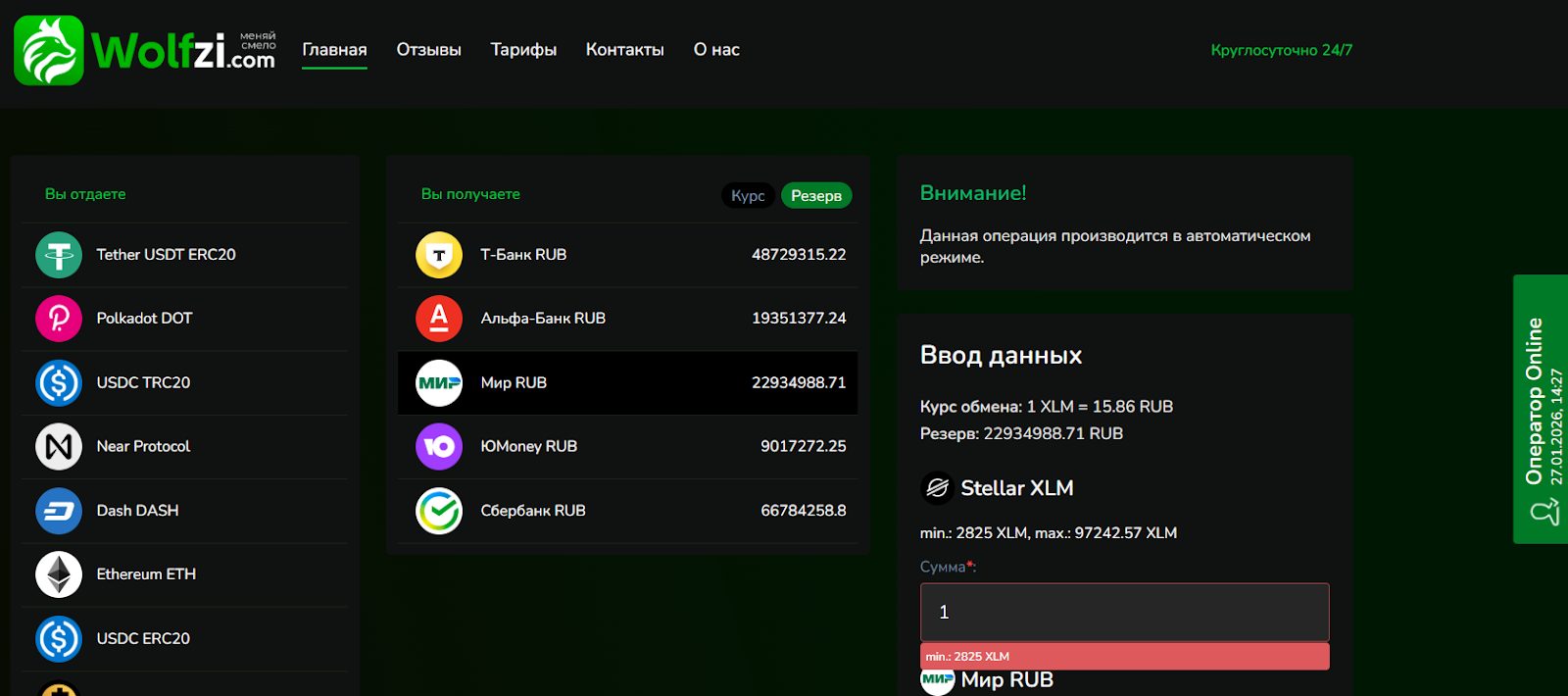The width and height of the screenshot is (1568, 696).
Task: Click reserve value 66784258.8
Action: click(x=804, y=511)
